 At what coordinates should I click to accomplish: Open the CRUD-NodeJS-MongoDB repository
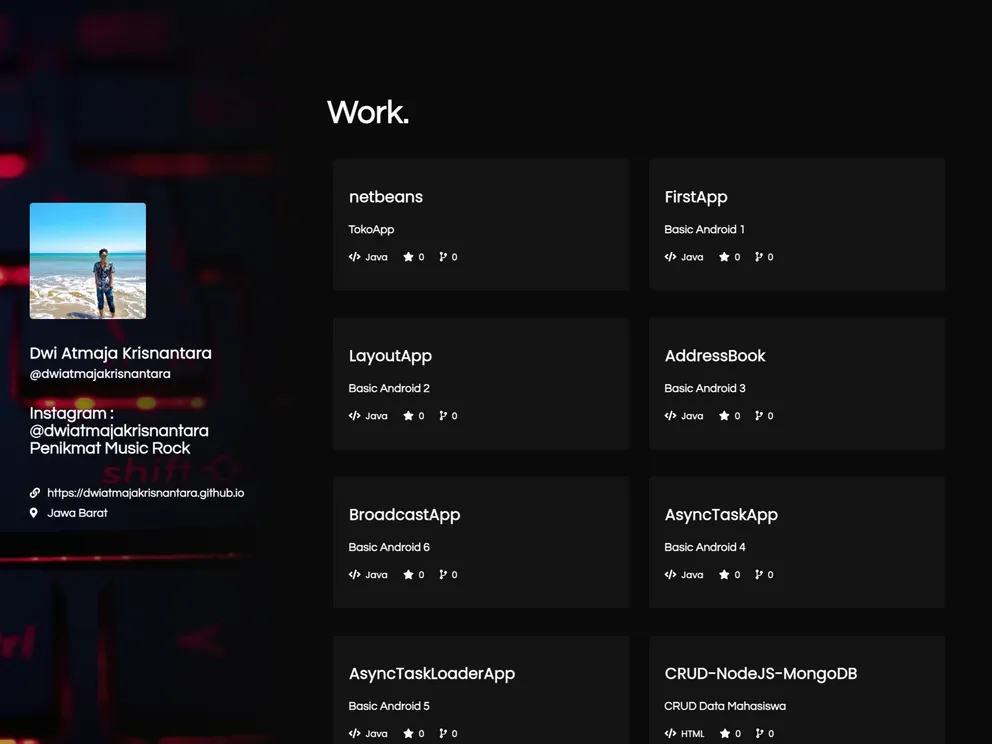(760, 674)
